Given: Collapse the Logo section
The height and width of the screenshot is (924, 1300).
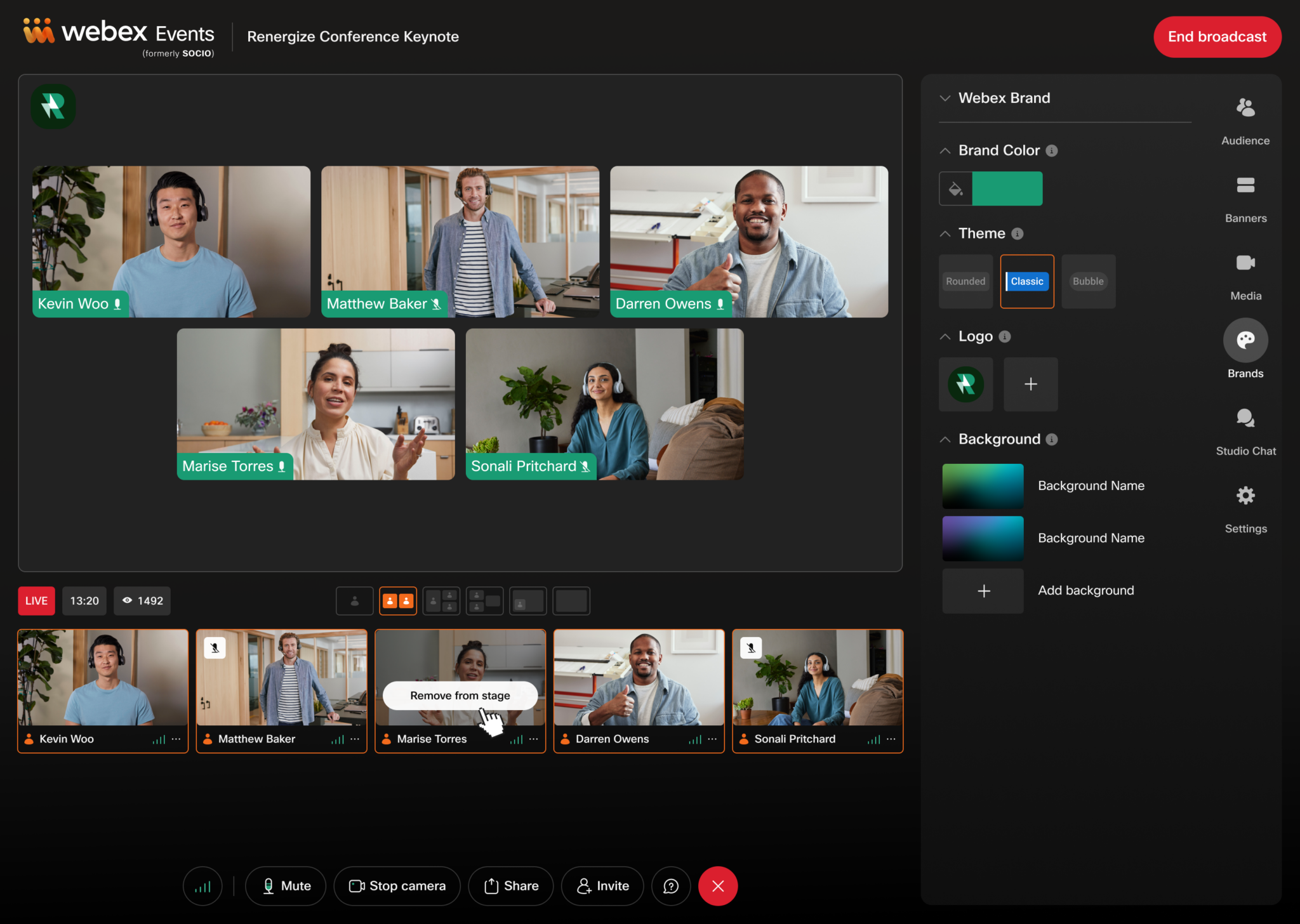Looking at the screenshot, I should (945, 336).
